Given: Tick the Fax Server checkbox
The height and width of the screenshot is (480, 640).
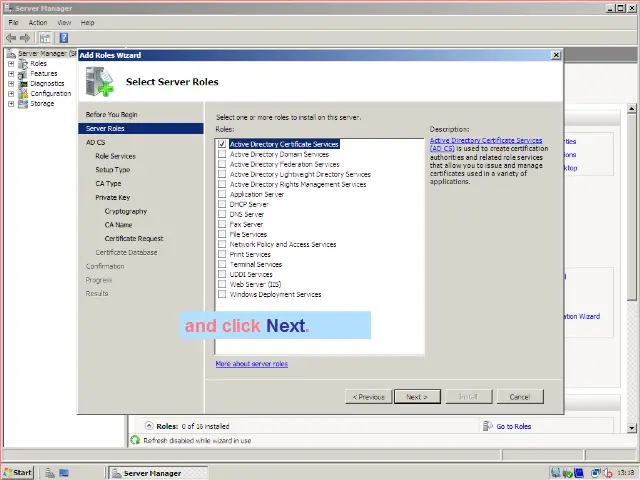Looking at the screenshot, I should (x=222, y=224).
